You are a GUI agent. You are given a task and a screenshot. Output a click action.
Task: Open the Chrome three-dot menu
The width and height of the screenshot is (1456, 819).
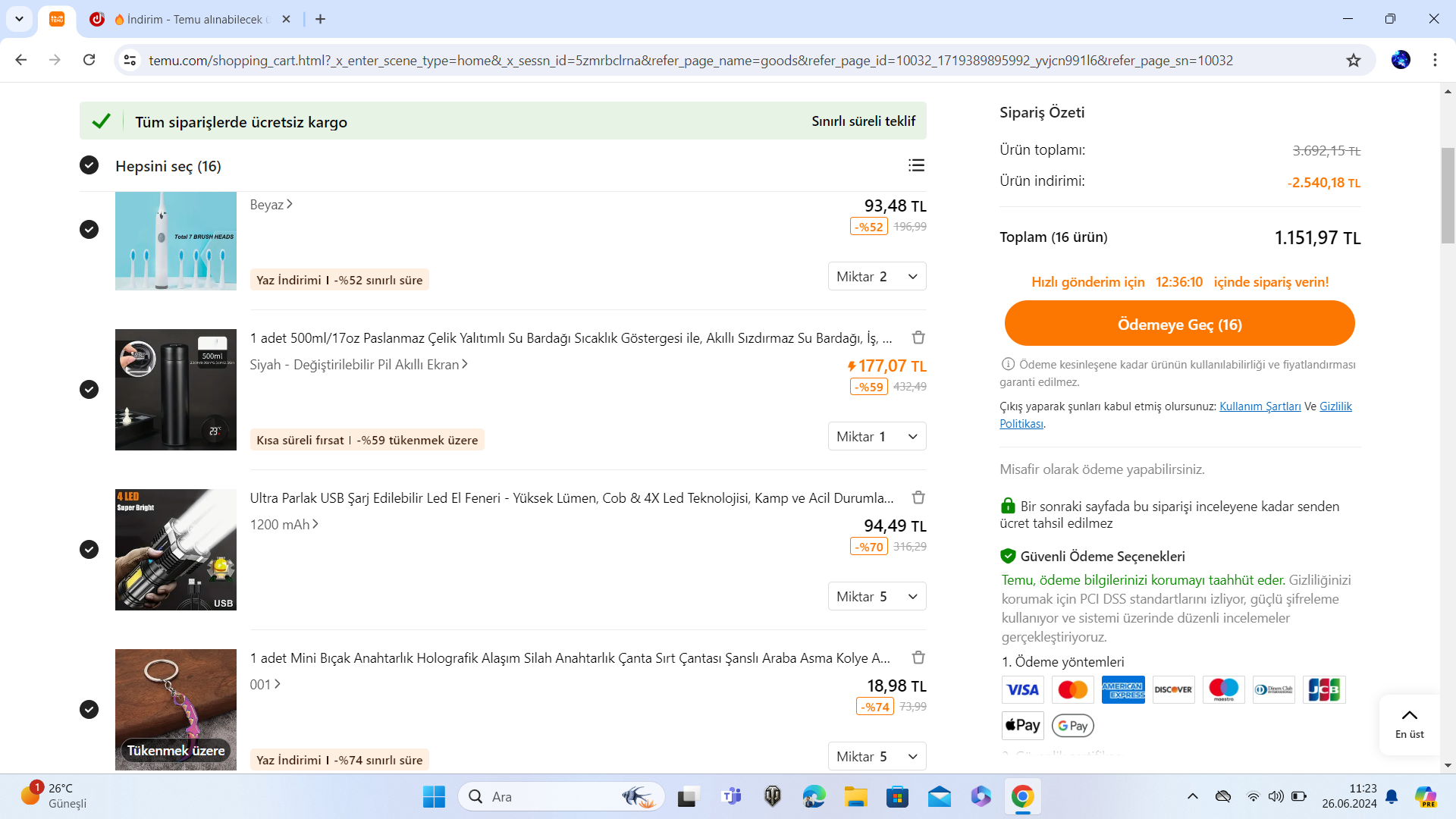pyautogui.click(x=1435, y=60)
